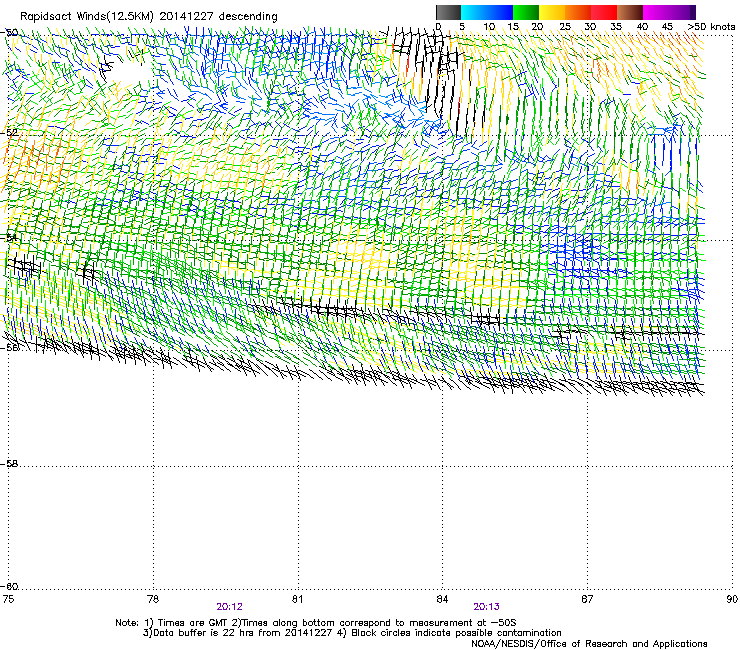Screen dimensions: 740x650
Task: Click the magenta 40-45 knots legend segment
Action: click(x=656, y=12)
